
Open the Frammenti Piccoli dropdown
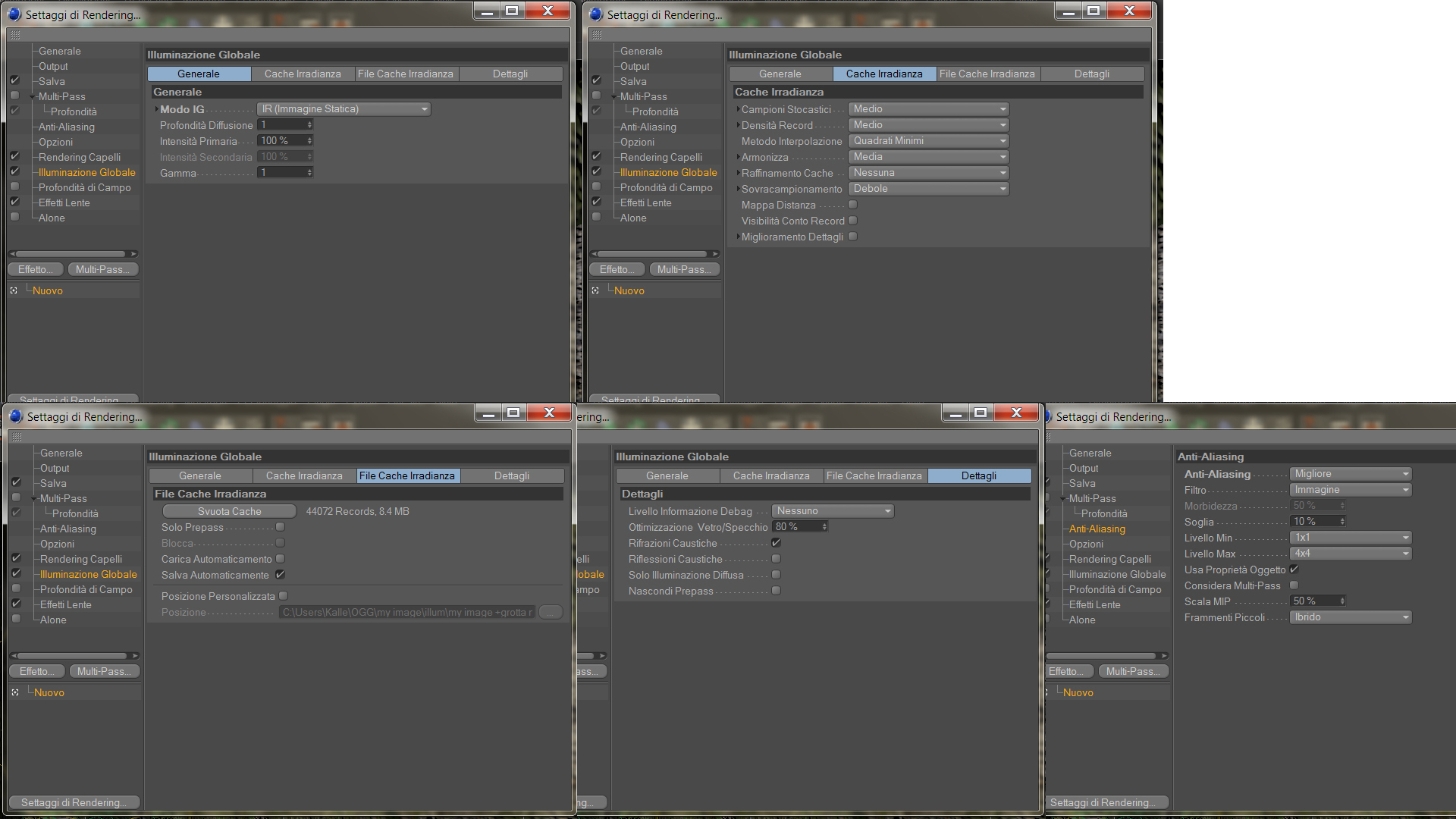click(x=1350, y=617)
